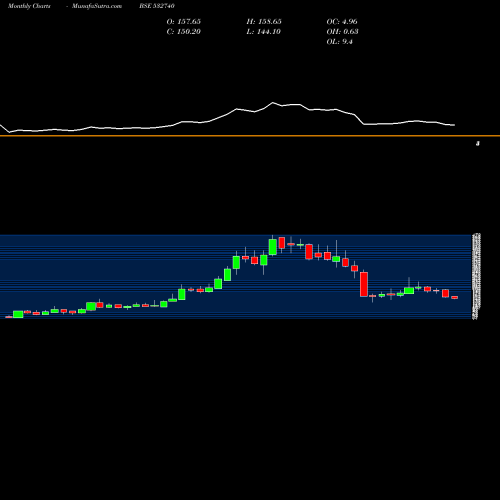
Task: Click the 'OL: 9.4' reading
Action: (339, 42)
